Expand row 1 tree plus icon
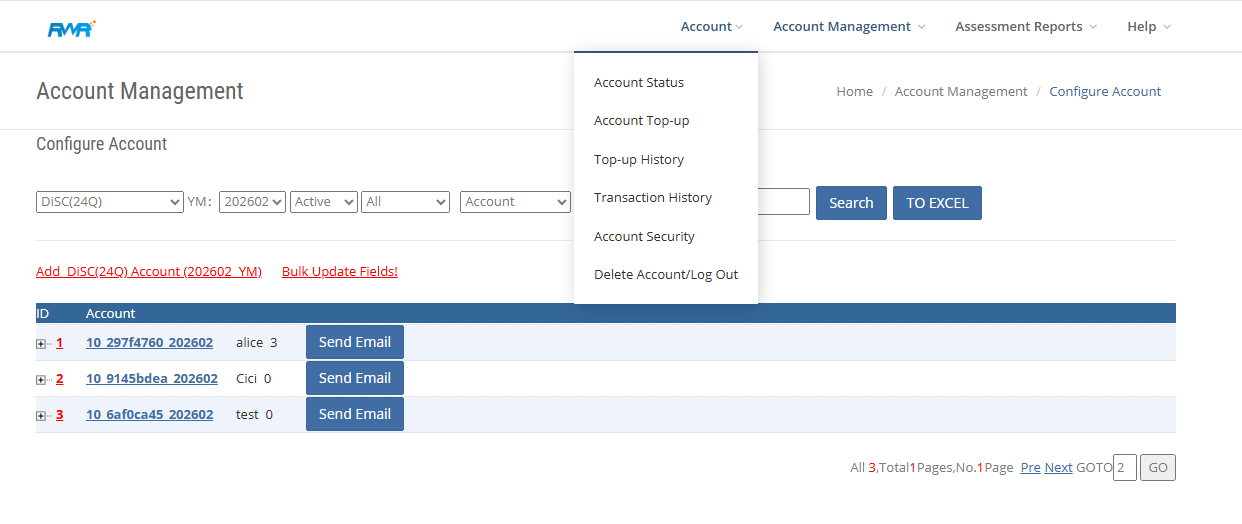Screen dimensions: 1242x524 click(x=41, y=344)
